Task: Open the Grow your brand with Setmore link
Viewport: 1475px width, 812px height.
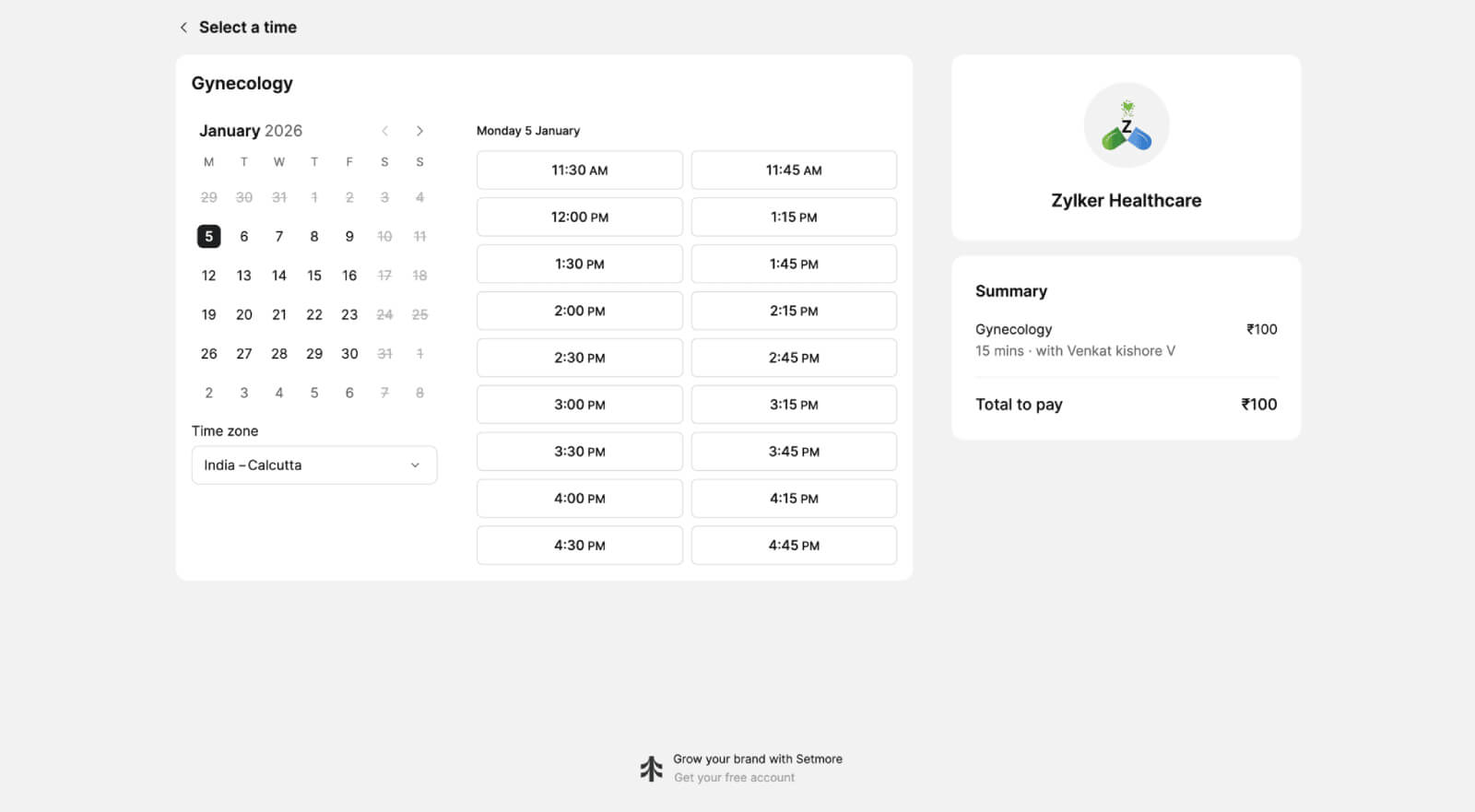Action: (x=758, y=759)
